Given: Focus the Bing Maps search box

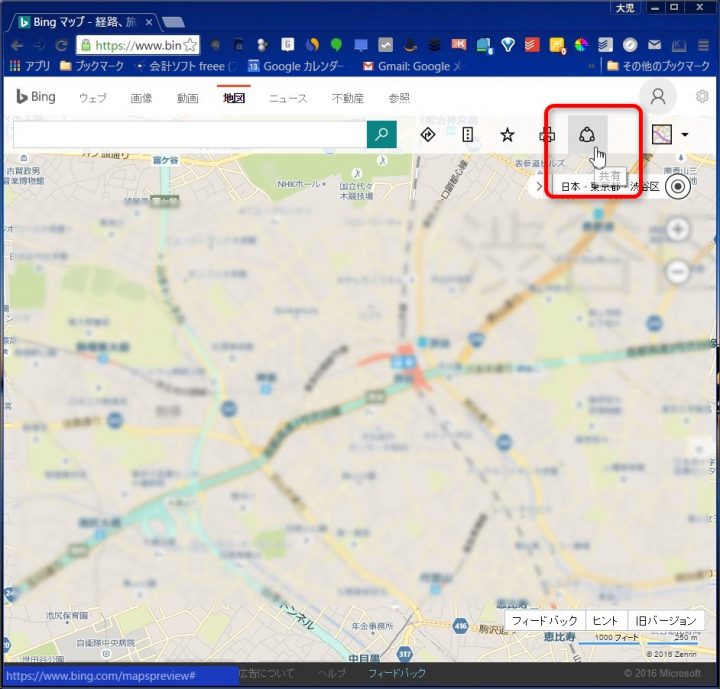Looking at the screenshot, I should pyautogui.click(x=190, y=135).
